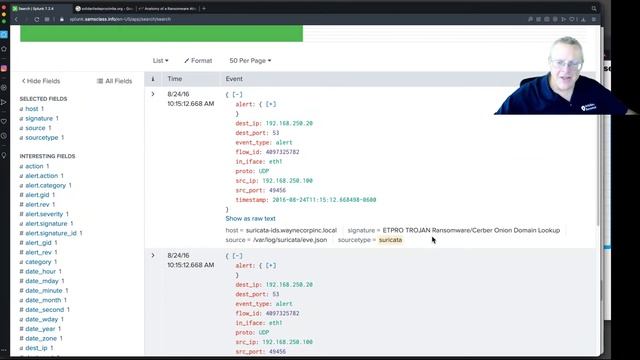Open the 50 Per Page dropdown
Screen dimensions: 640x360
coord(250,61)
